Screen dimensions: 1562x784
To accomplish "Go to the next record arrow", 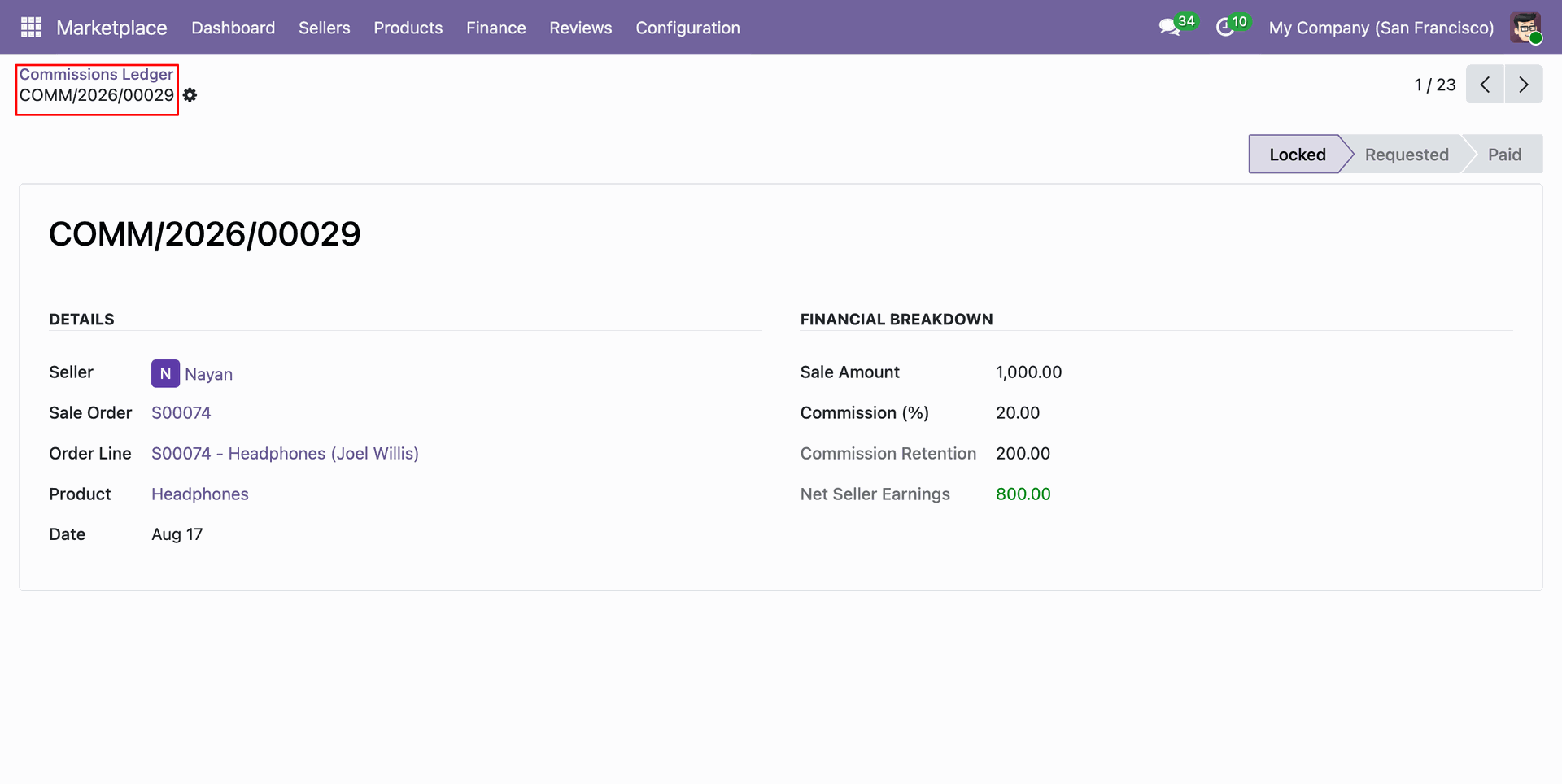I will pyautogui.click(x=1524, y=85).
